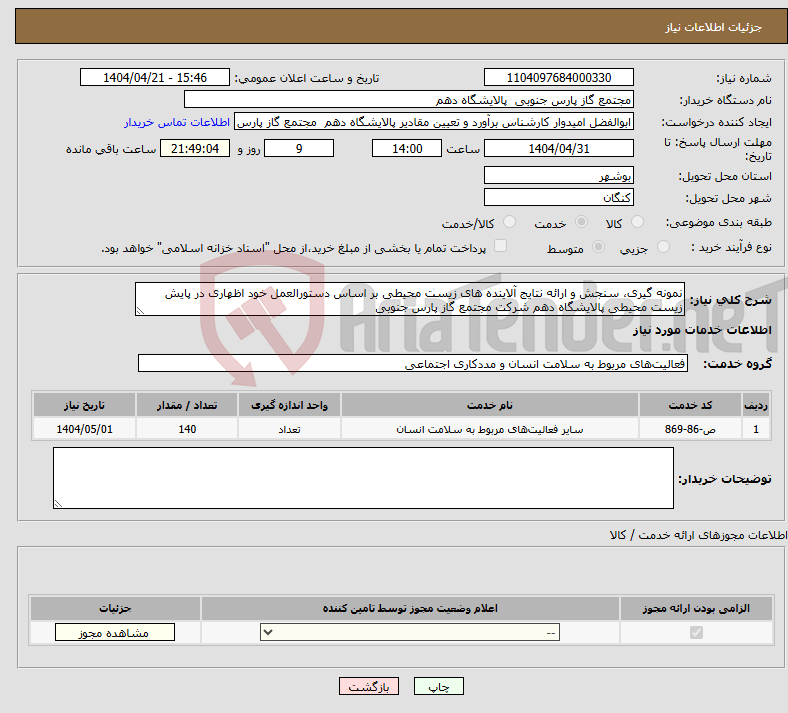Click the اعلام وضعیت مجوز توسط تامین کننده header

410,608
